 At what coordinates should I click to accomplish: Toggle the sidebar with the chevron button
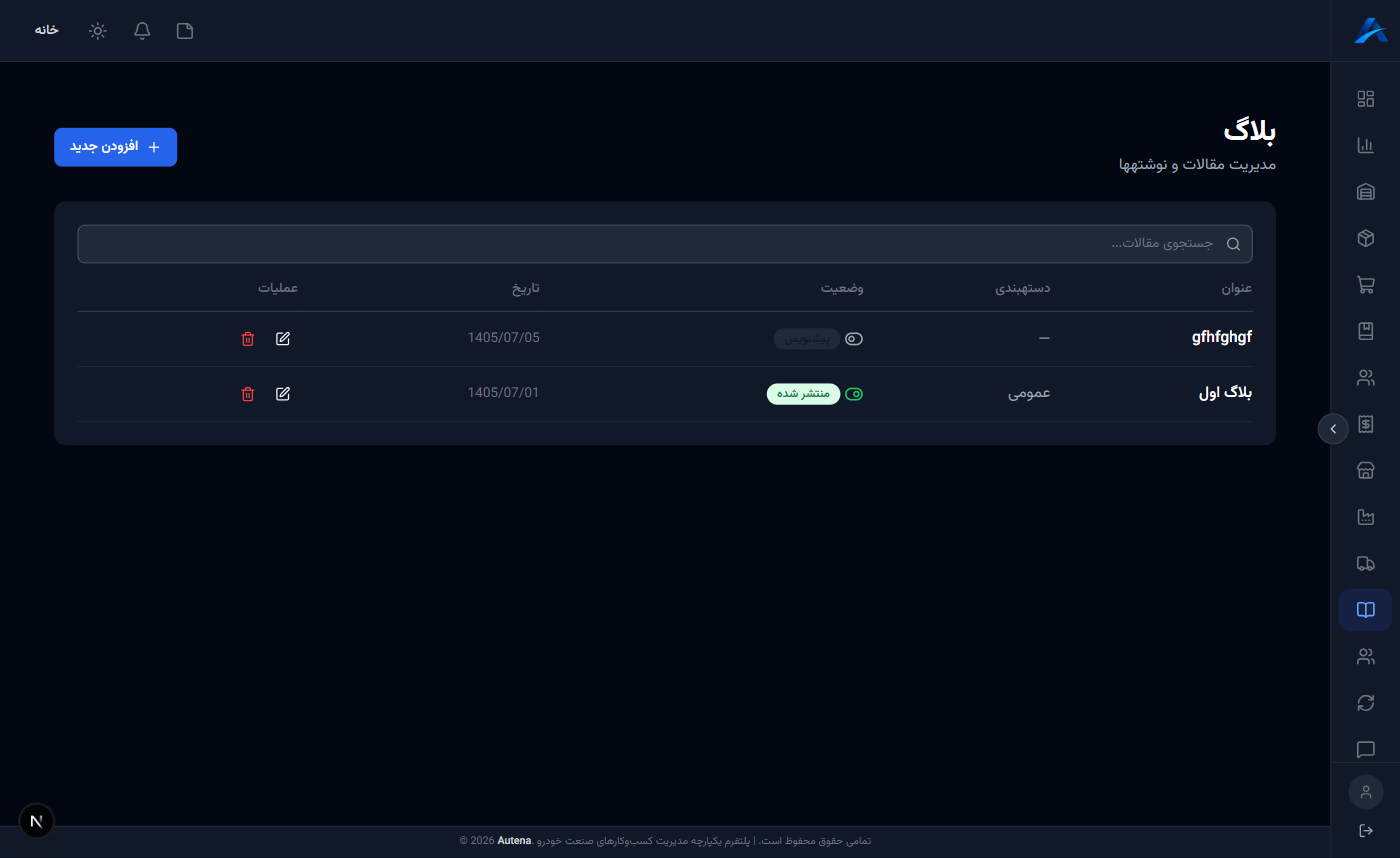pyautogui.click(x=1333, y=428)
